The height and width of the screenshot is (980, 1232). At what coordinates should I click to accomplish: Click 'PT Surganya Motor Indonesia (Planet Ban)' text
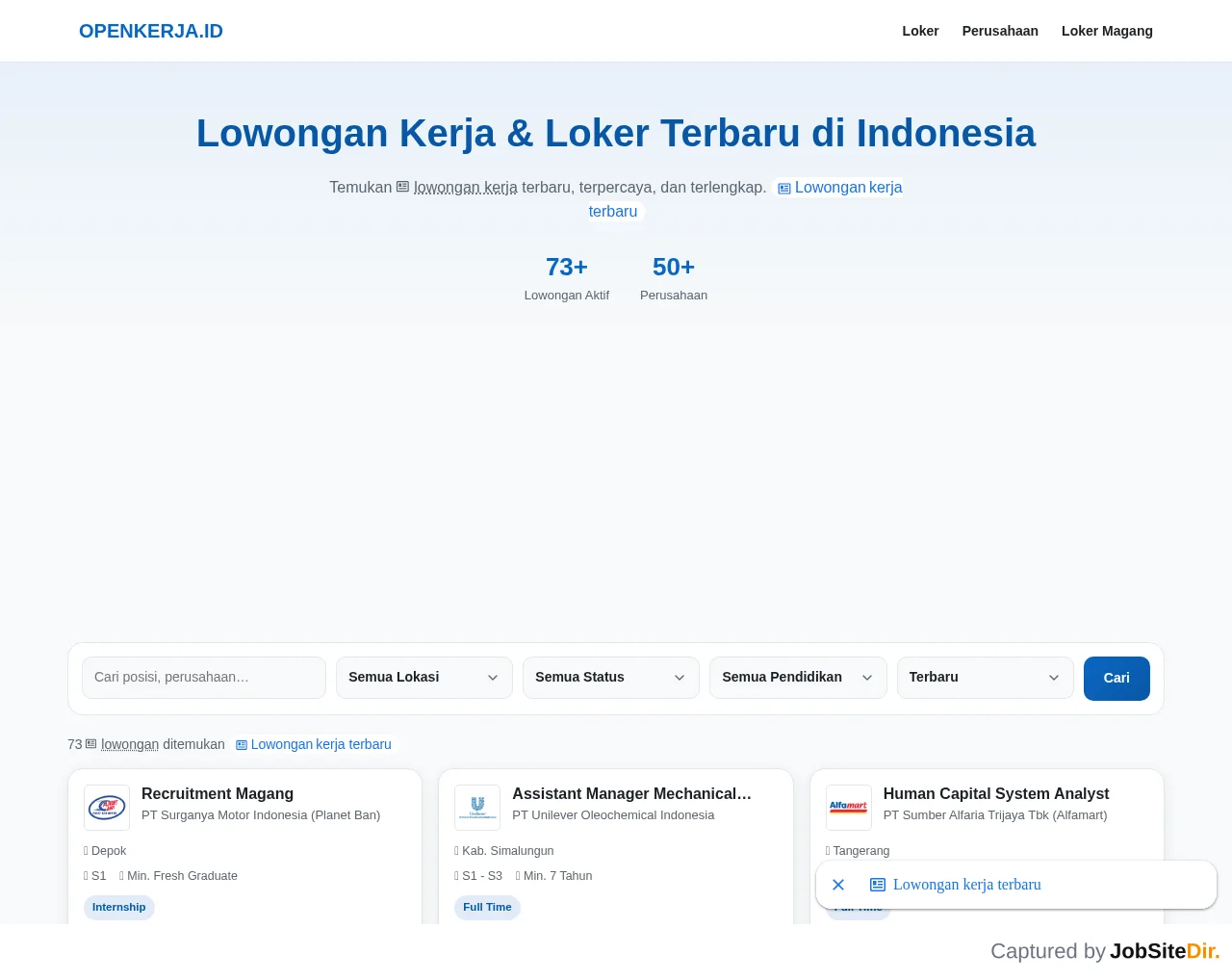(261, 815)
